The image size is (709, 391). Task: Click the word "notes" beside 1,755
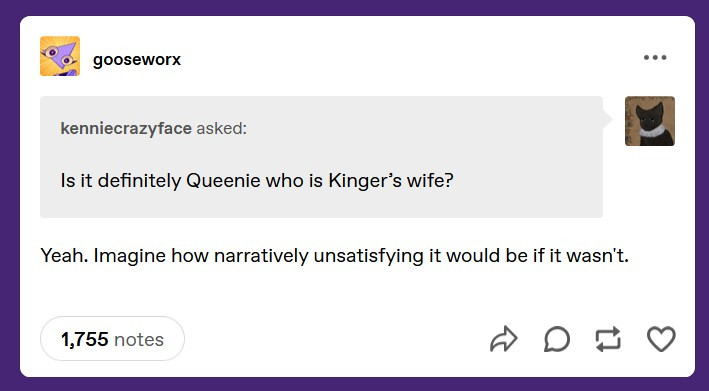tap(139, 339)
